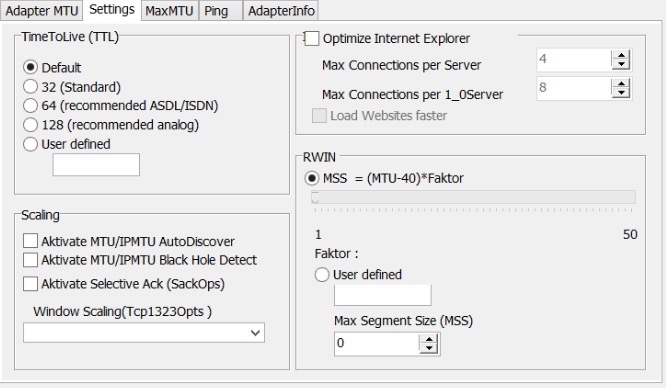This screenshot has height=388, width=666.
Task: Click the slider maximum label 50
Action: point(630,234)
